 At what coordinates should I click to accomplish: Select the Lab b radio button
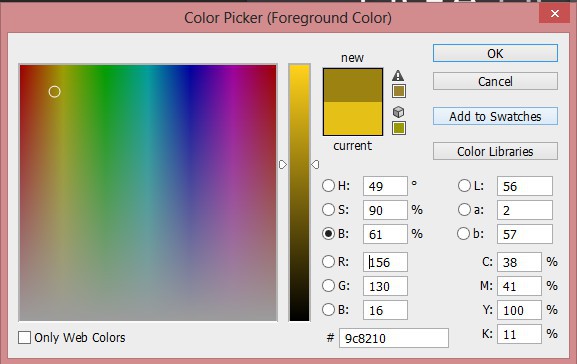[463, 234]
